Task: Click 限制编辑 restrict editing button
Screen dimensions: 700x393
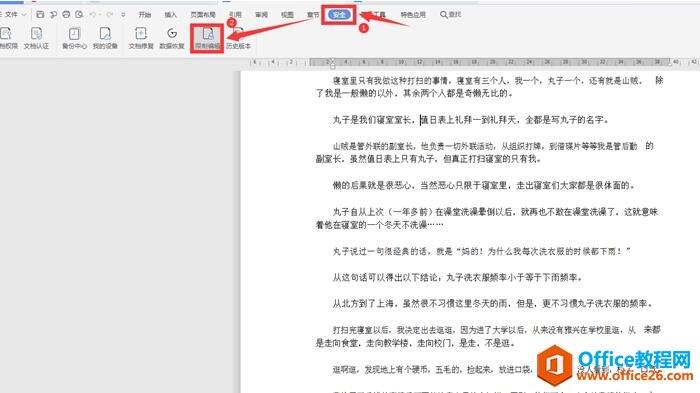Action: point(208,38)
